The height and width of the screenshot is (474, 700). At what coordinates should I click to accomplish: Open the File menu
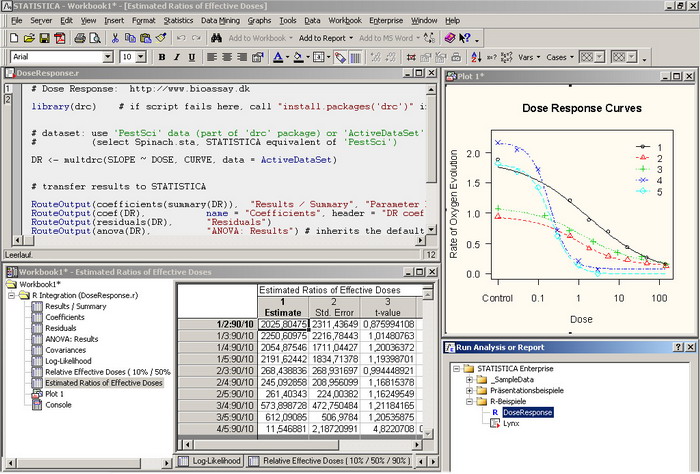(17, 21)
